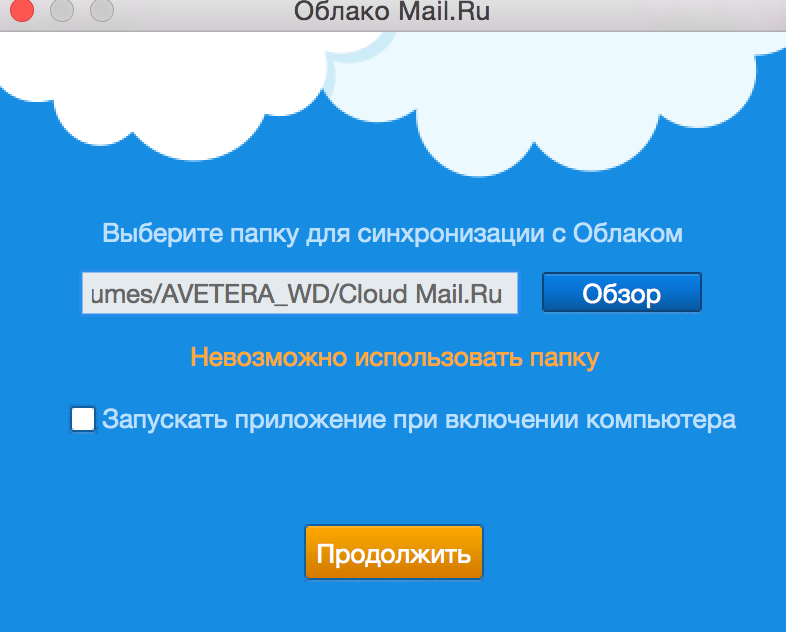786x632 pixels.
Task: Click the gray zoom window button
Action: click(x=102, y=10)
